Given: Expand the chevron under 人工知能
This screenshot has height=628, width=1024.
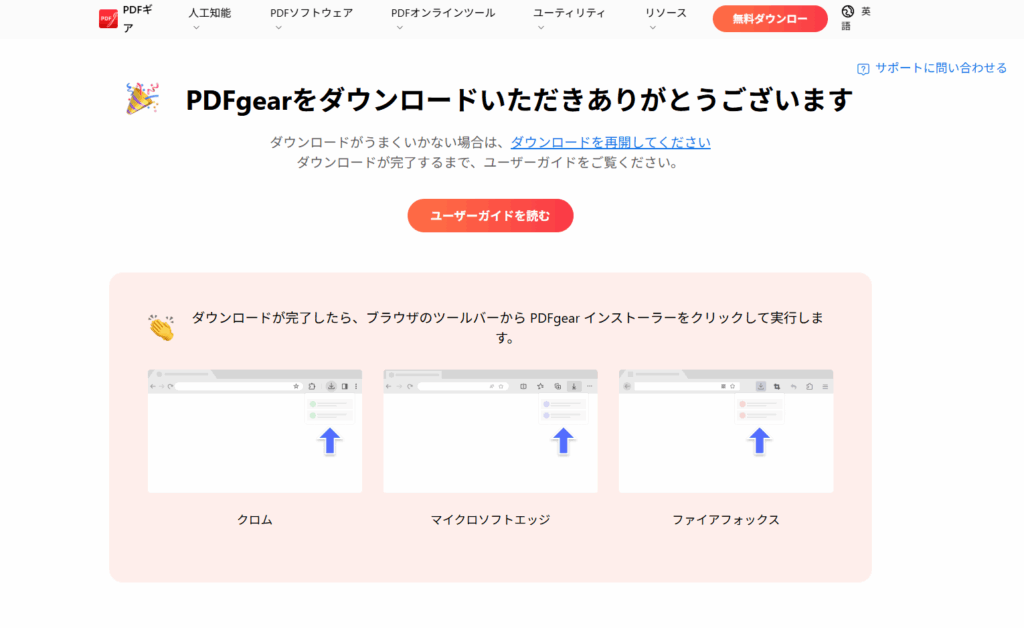Looking at the screenshot, I should point(196,28).
